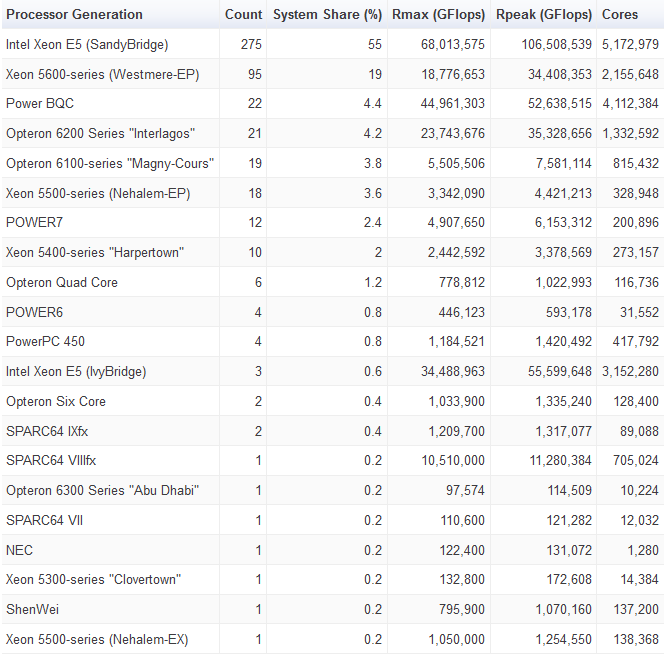Click Xeon 5400-series "Harpertown" label
Image resolution: width=664 pixels, height=656 pixels.
pyautogui.click(x=95, y=252)
